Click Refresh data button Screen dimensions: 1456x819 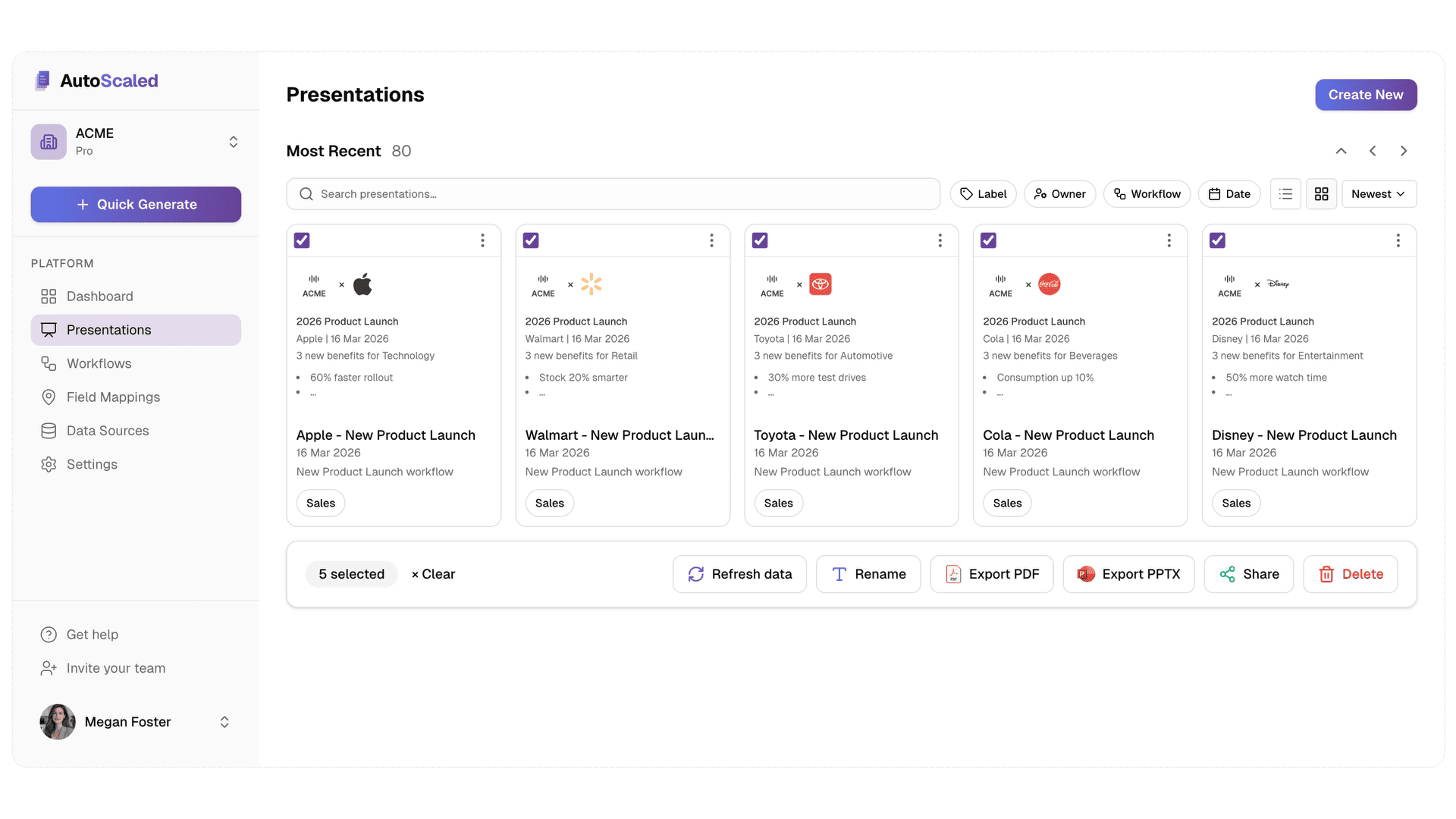pos(739,574)
